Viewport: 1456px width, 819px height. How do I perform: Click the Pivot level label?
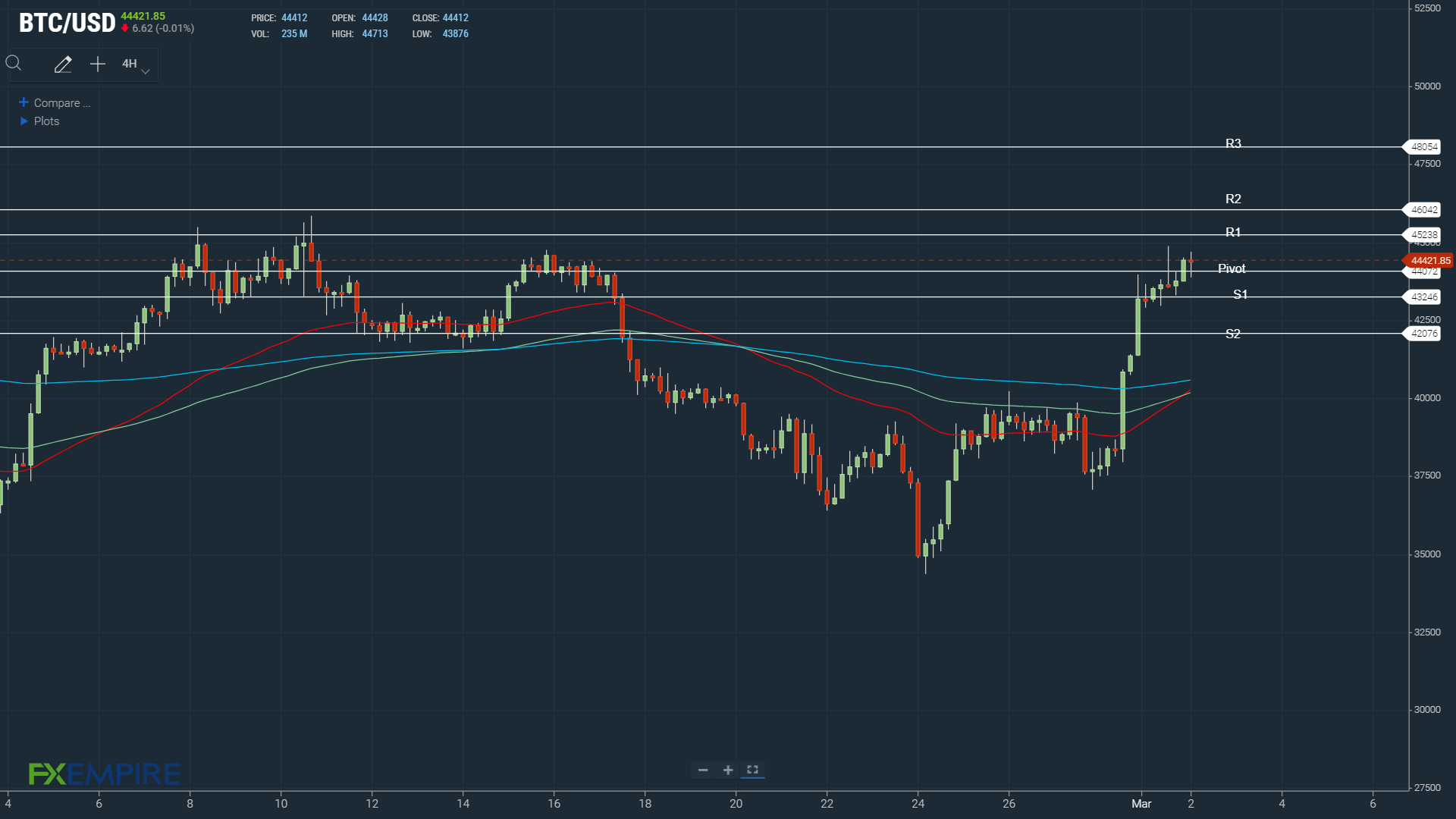(1232, 268)
